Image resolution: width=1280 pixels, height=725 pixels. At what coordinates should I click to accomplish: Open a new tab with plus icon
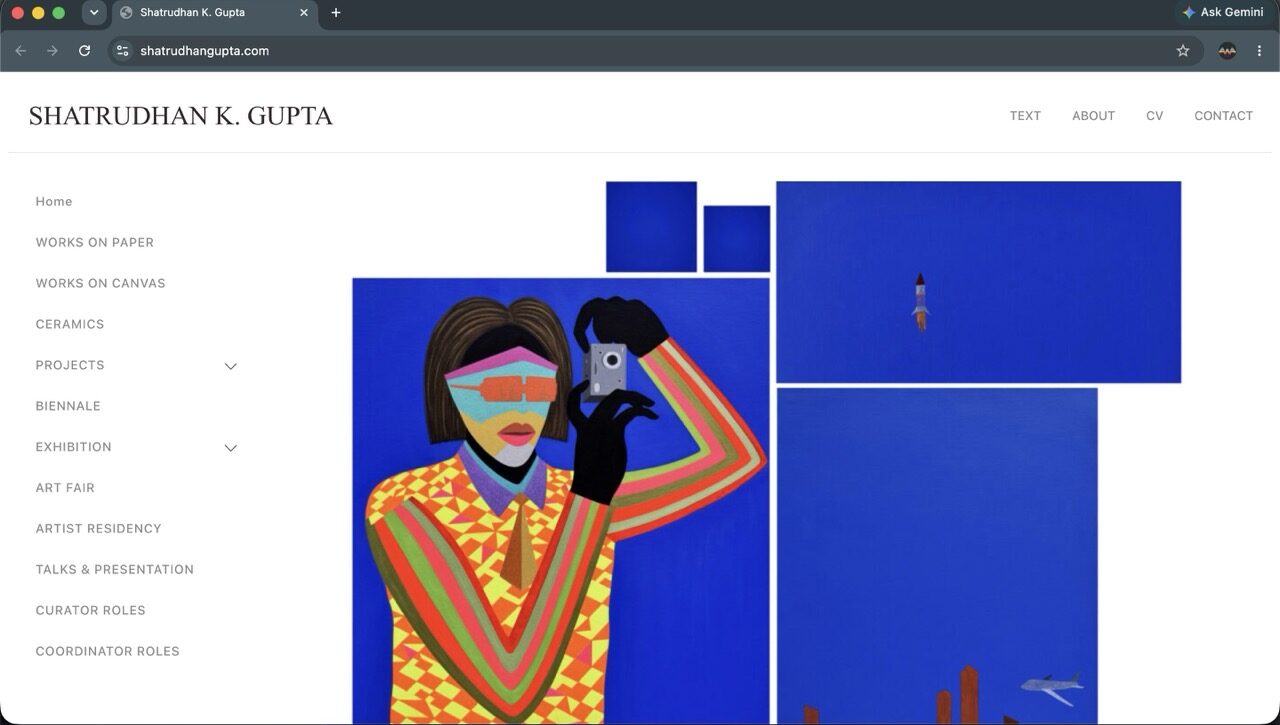pos(336,13)
